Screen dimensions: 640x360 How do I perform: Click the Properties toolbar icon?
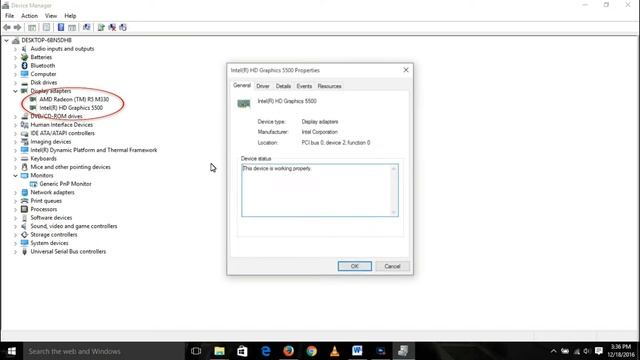(47, 27)
